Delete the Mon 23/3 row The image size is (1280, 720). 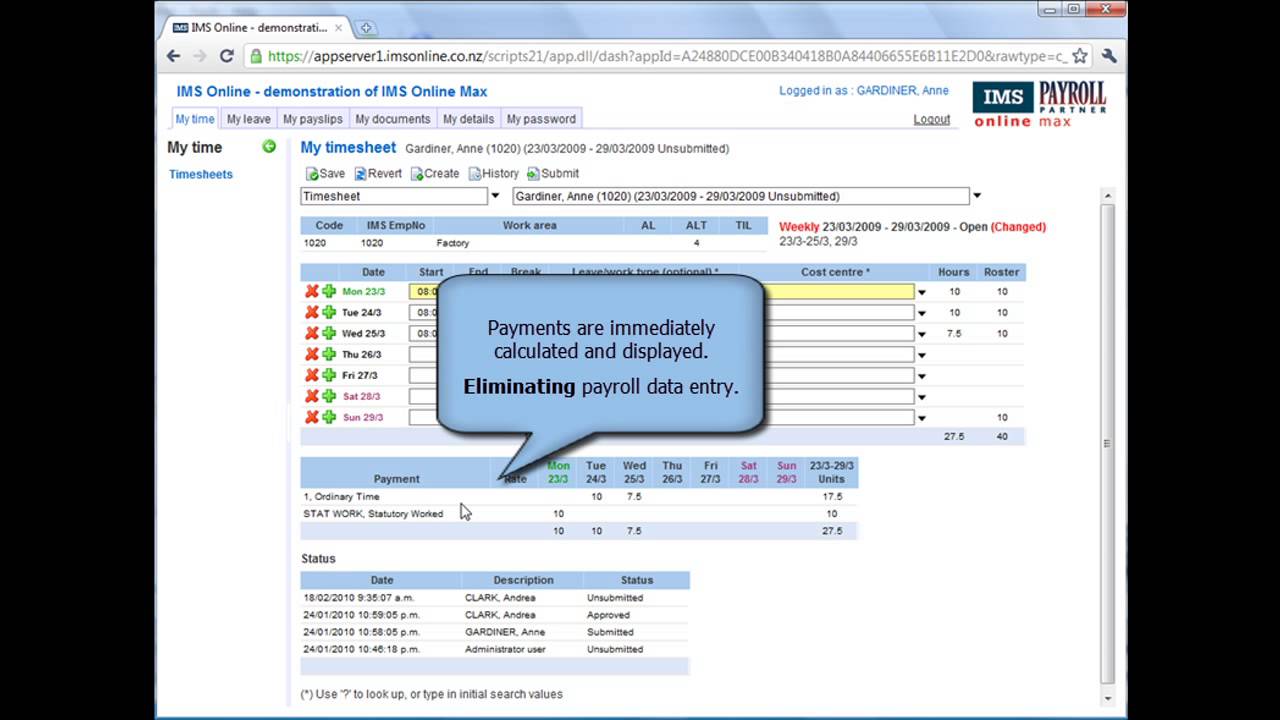(312, 291)
